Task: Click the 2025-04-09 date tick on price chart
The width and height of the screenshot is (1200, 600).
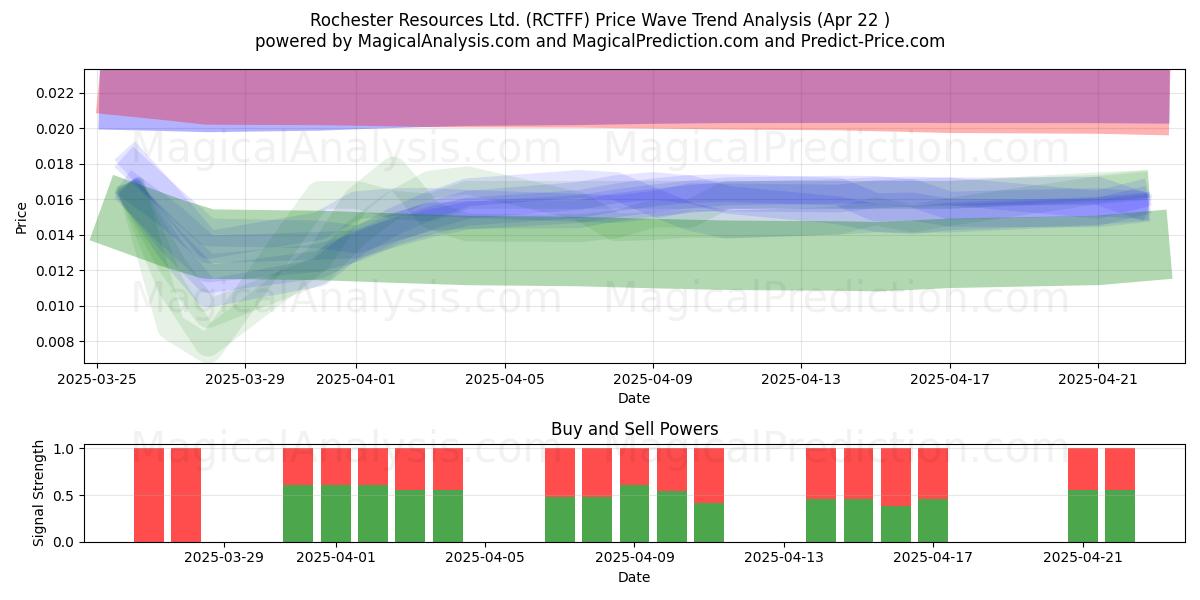Action: click(653, 379)
